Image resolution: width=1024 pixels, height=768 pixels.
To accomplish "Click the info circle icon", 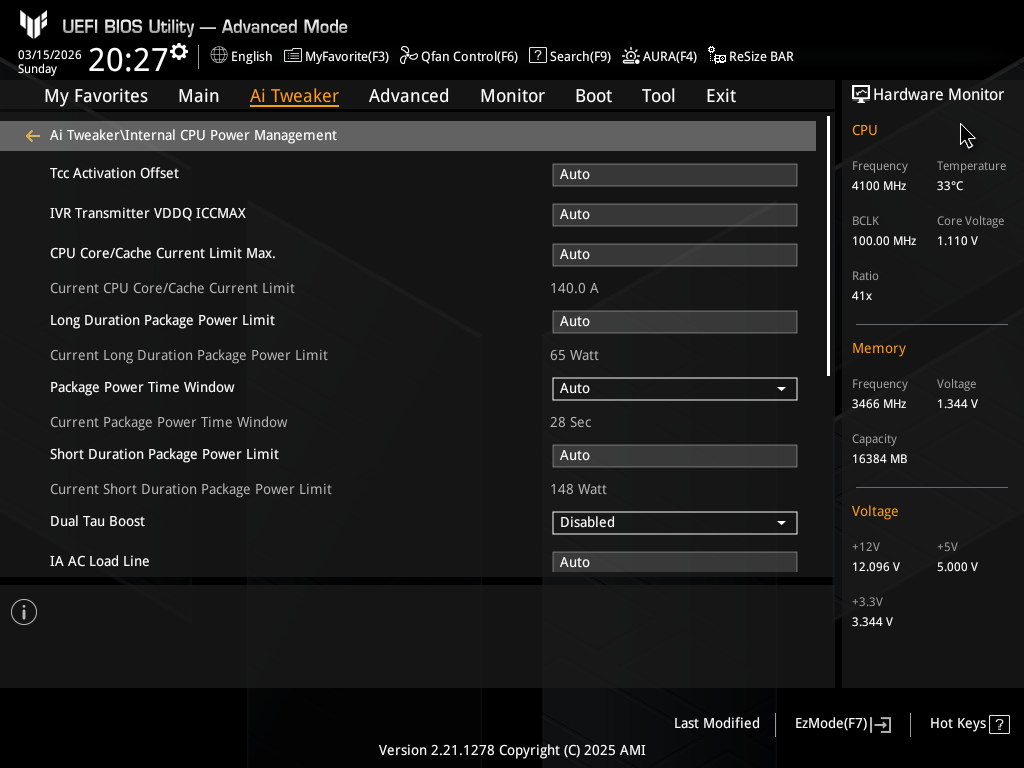I will tap(24, 612).
